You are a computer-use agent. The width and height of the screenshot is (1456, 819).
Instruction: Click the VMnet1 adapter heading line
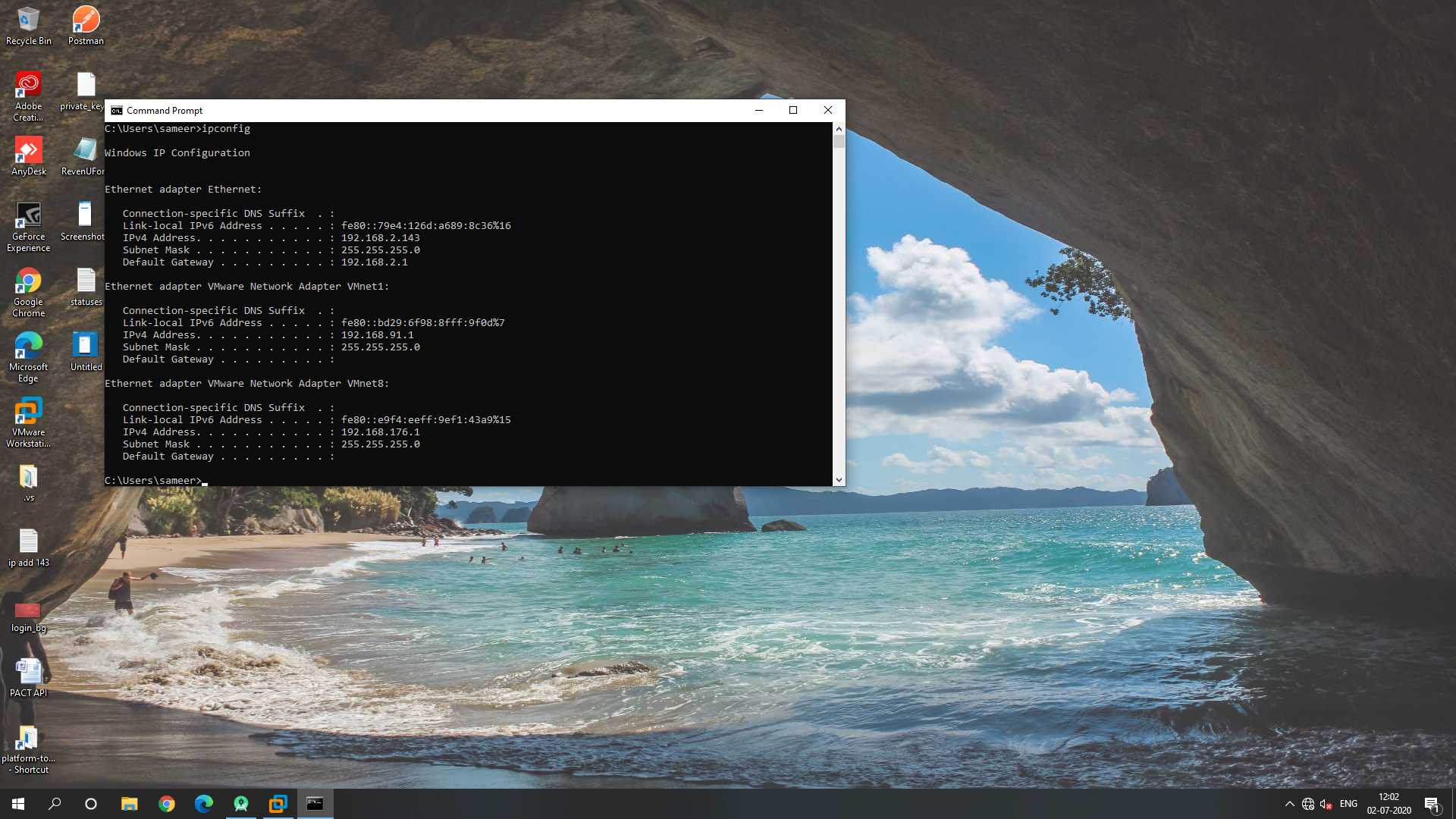click(x=246, y=287)
